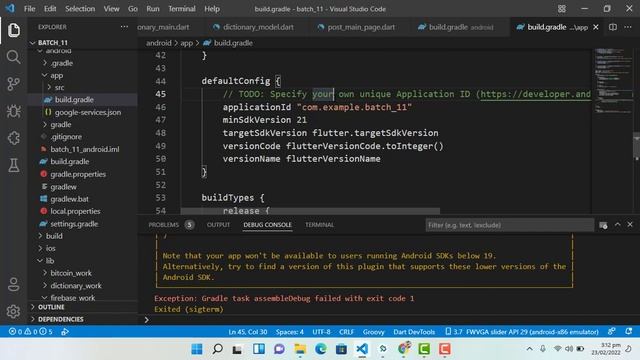Click the VS Code logo icon
This screenshot has height=360, width=640.
point(10,8)
